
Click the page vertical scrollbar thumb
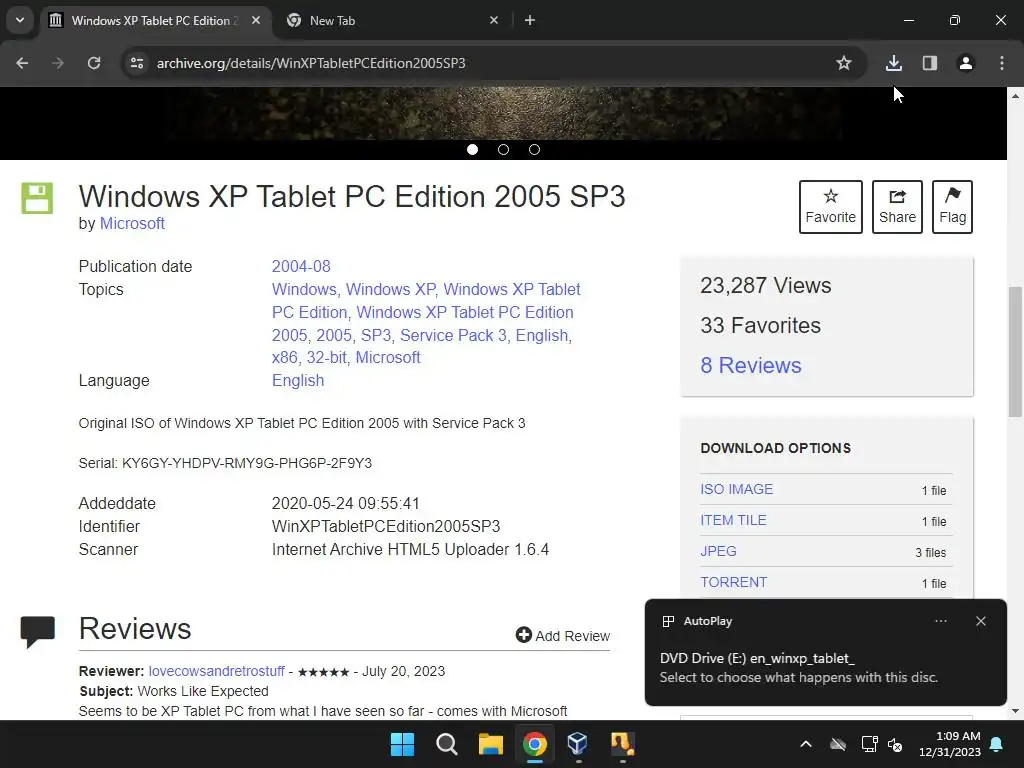pos(1015,351)
